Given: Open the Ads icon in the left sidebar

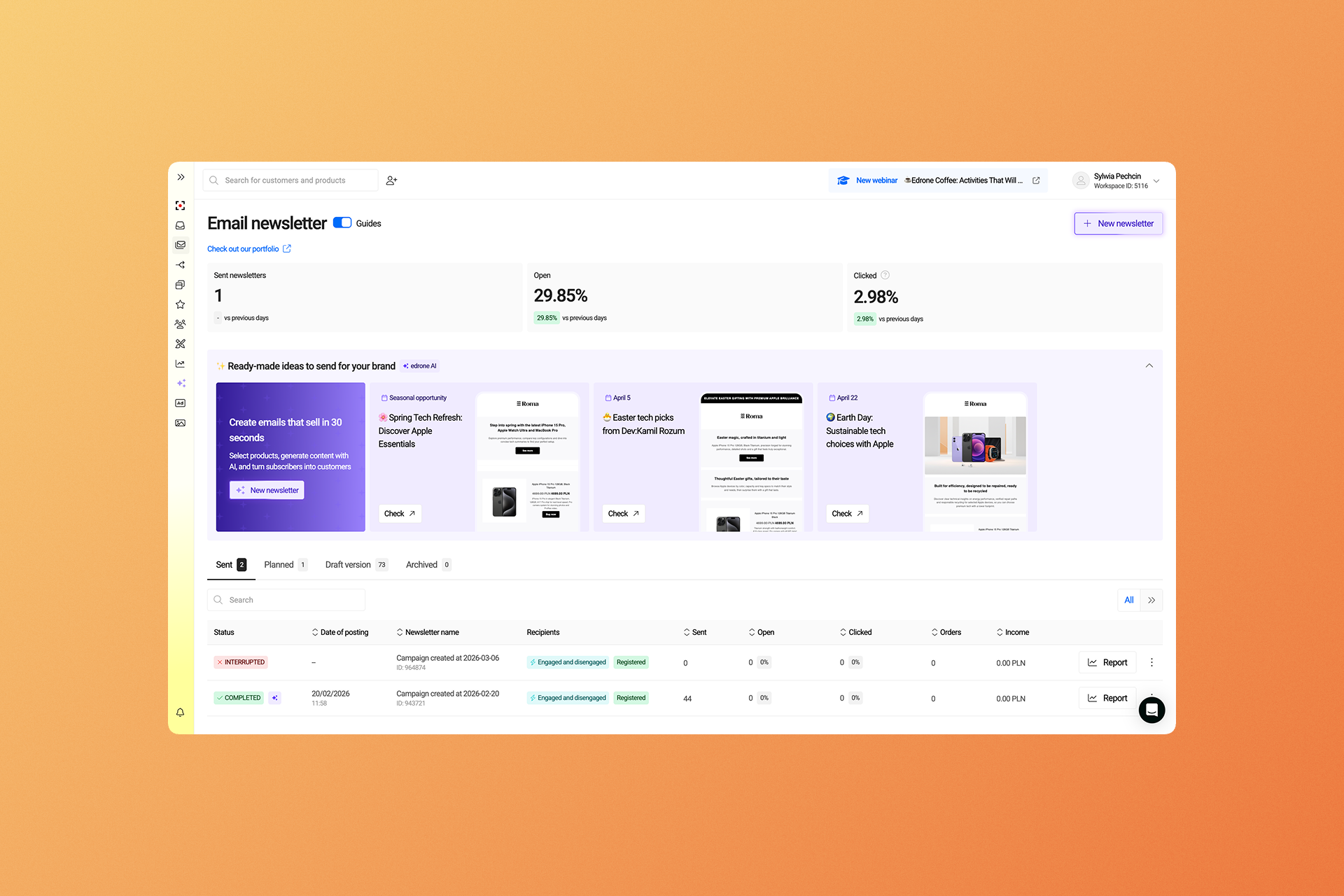Looking at the screenshot, I should (x=180, y=402).
